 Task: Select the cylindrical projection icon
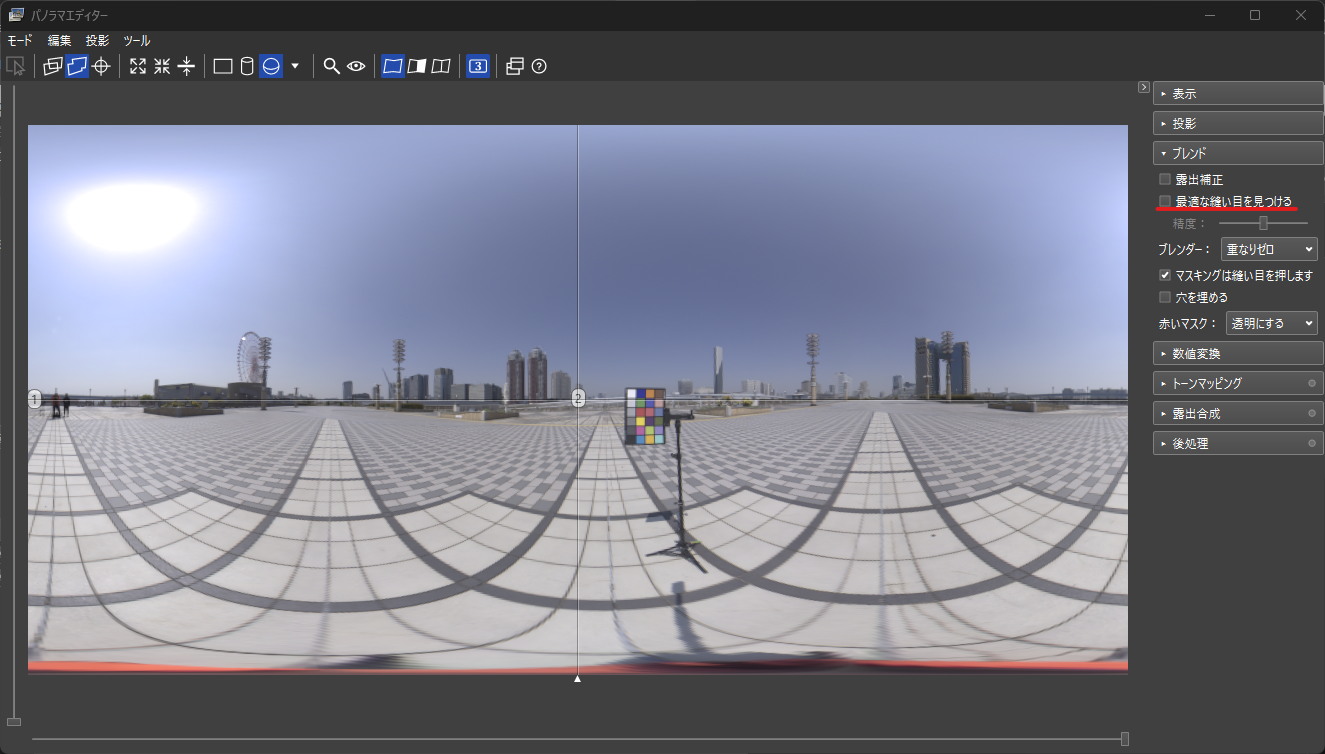point(244,66)
